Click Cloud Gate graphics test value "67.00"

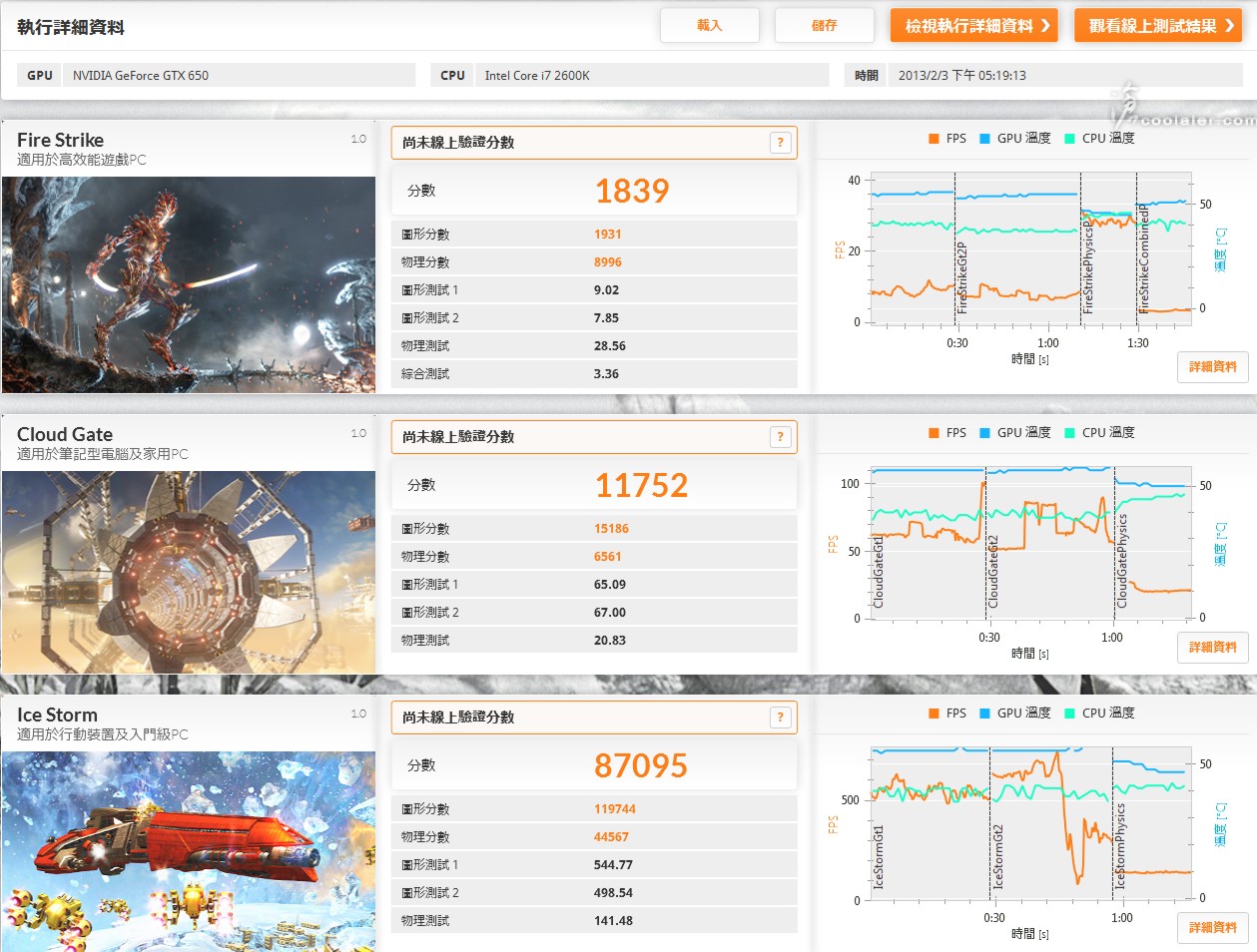point(610,613)
